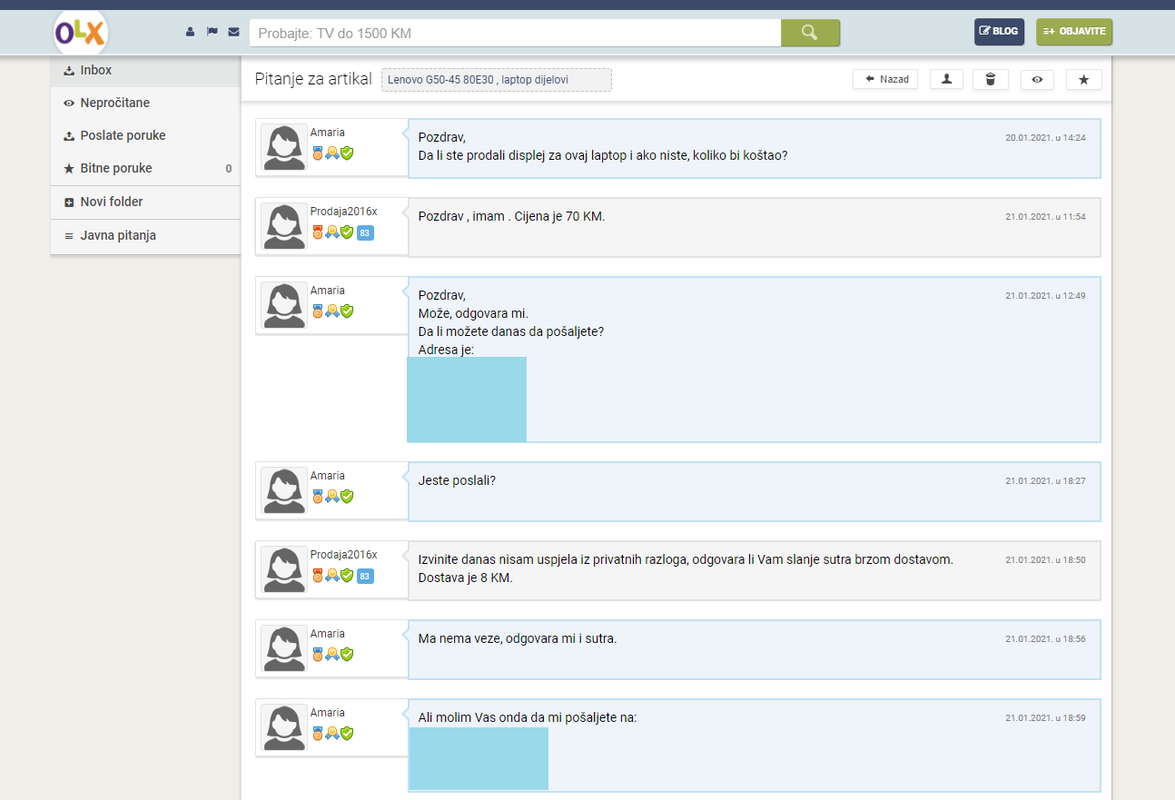Click Amaria avatar in first message
The width and height of the screenshot is (1175, 800).
[x=284, y=148]
